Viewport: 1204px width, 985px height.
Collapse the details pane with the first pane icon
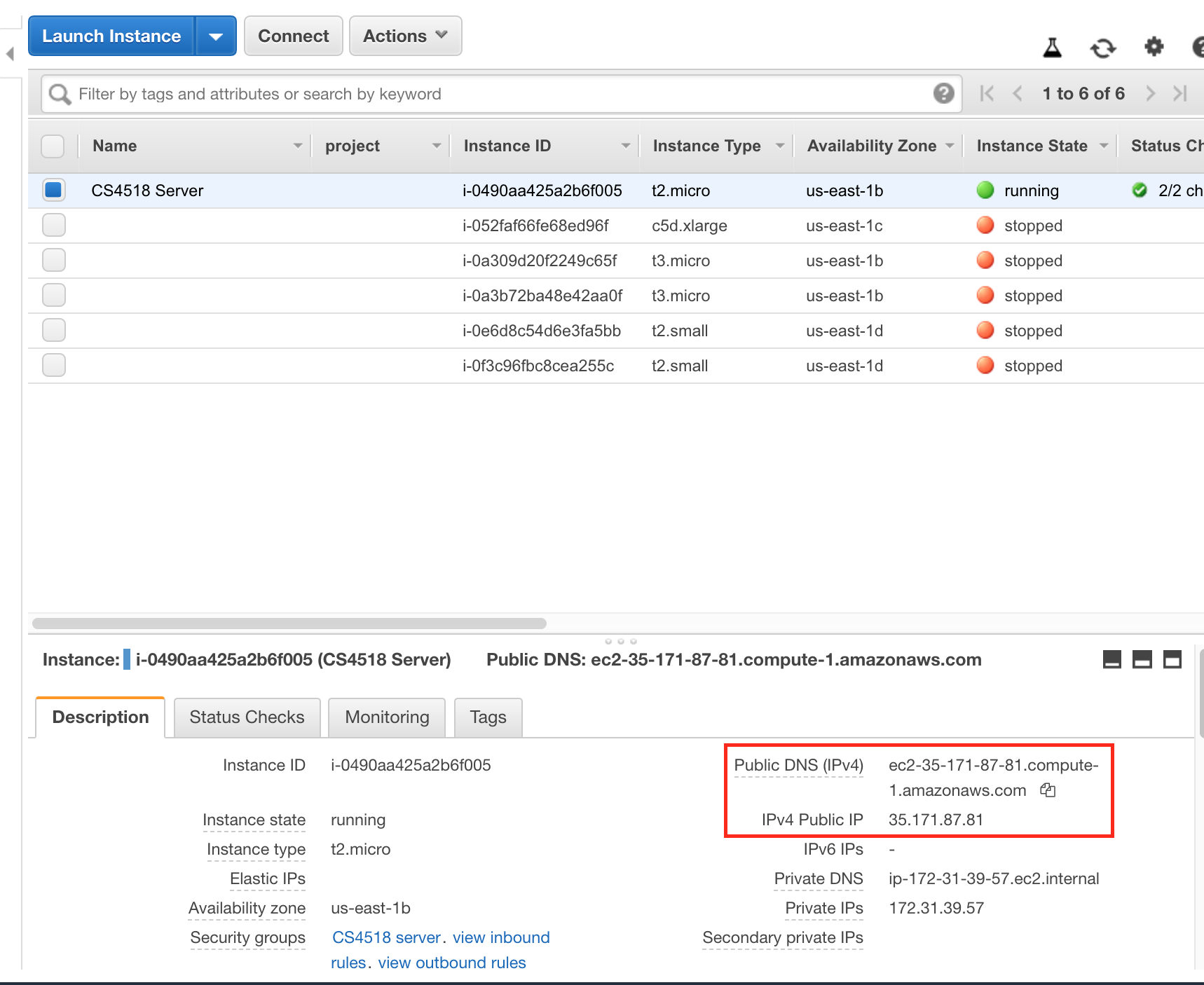[x=1113, y=659]
